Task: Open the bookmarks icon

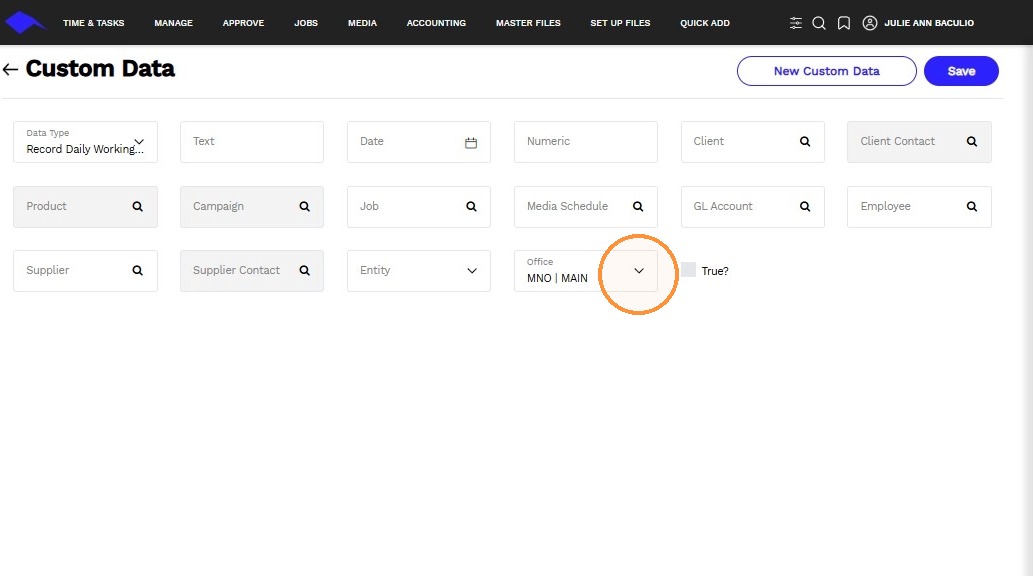Action: coord(844,23)
